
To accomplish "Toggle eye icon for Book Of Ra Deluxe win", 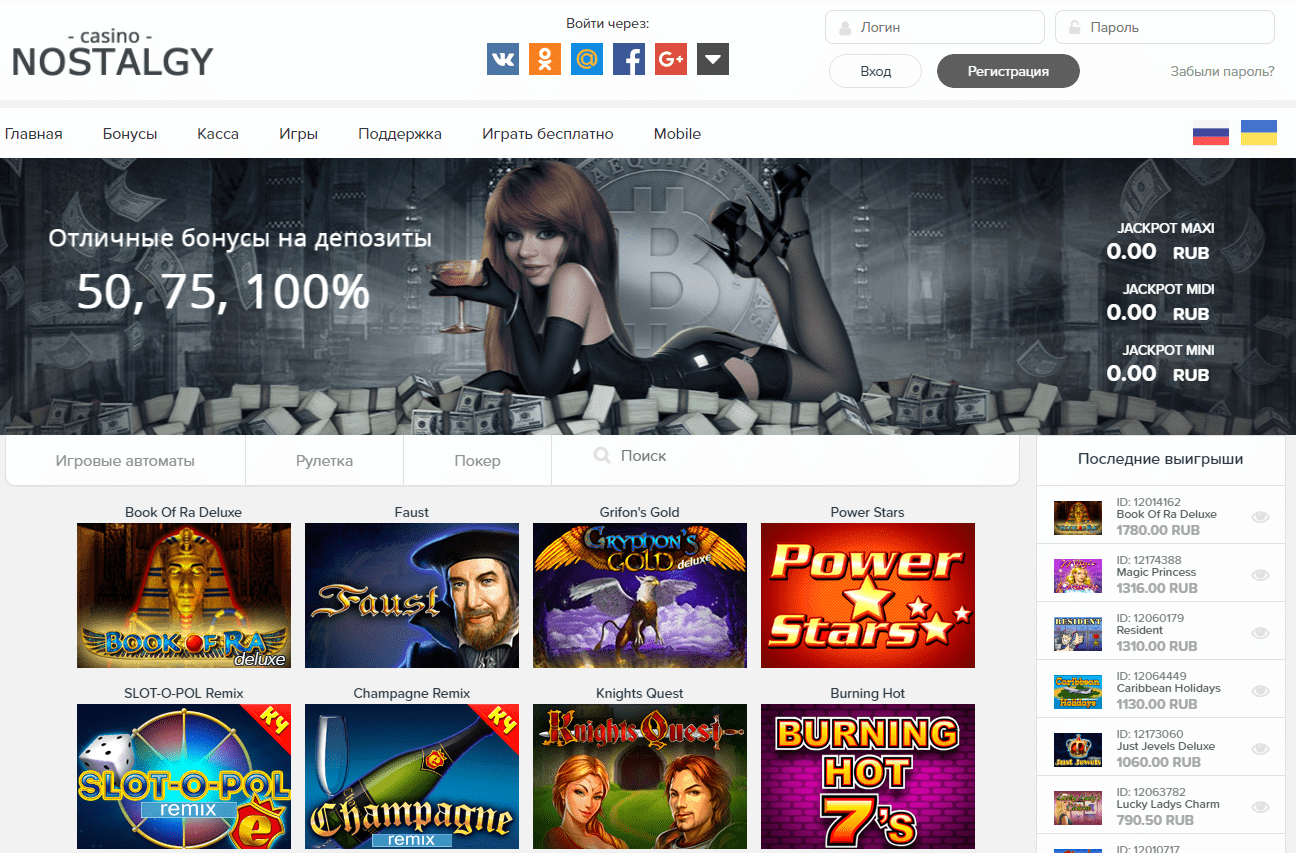I will (1260, 517).
